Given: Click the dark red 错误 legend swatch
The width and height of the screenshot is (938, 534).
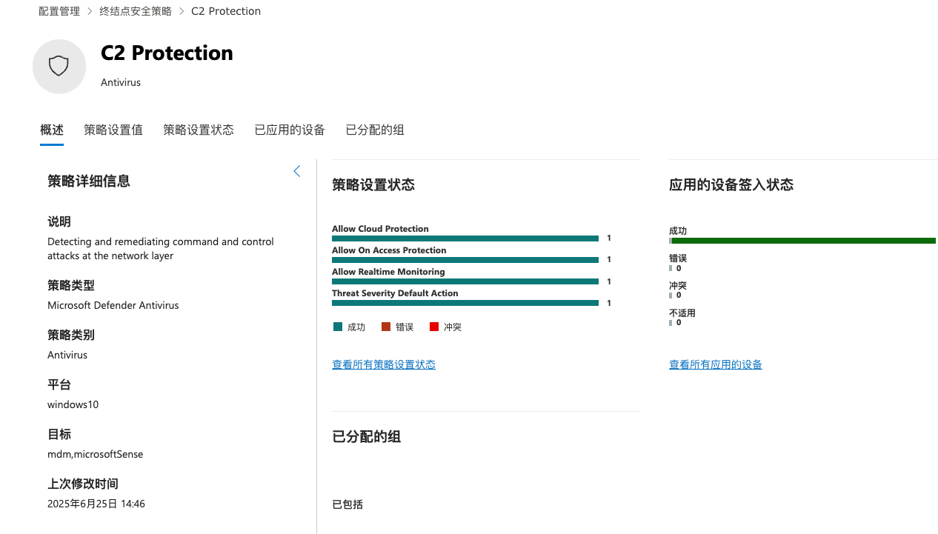Looking at the screenshot, I should tap(386, 327).
